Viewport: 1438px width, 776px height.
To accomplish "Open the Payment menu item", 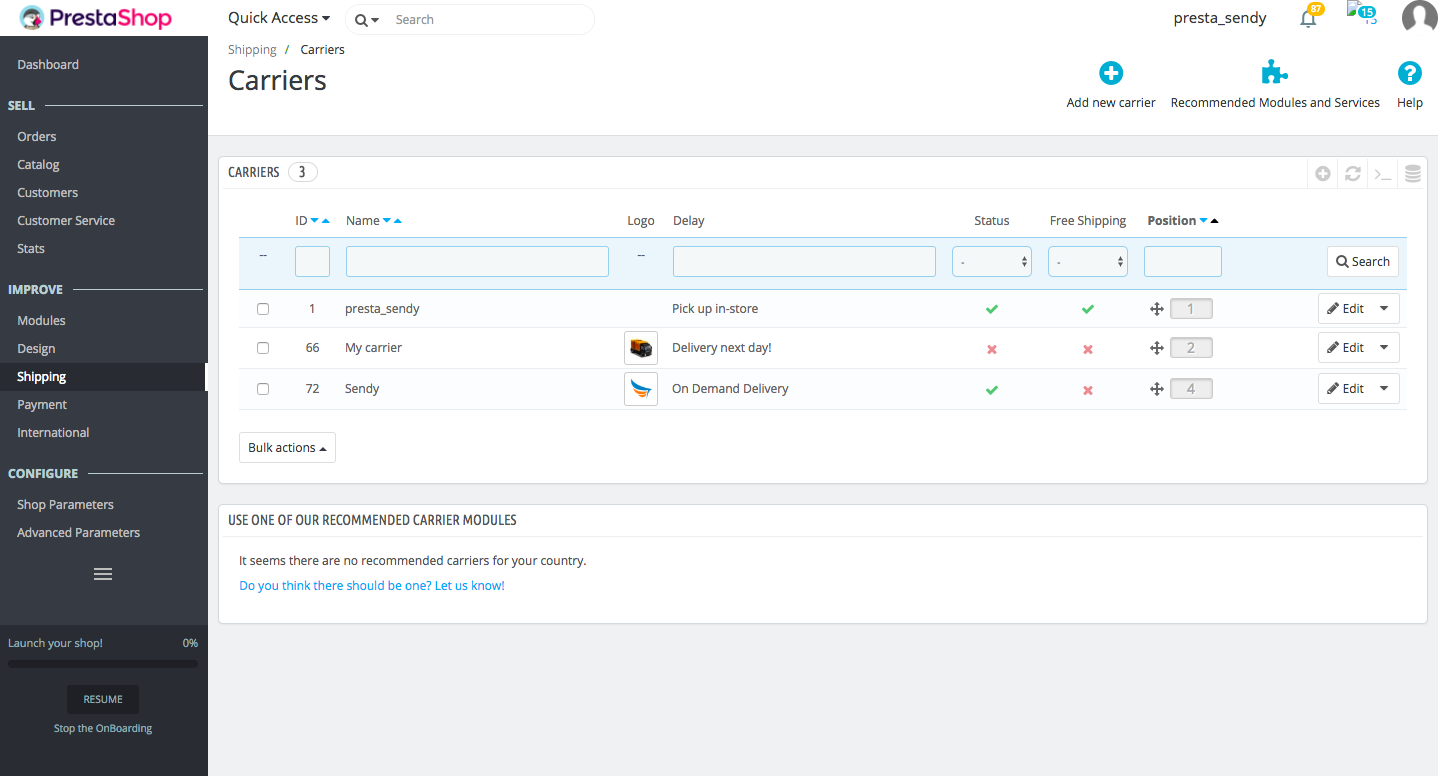I will [42, 405].
